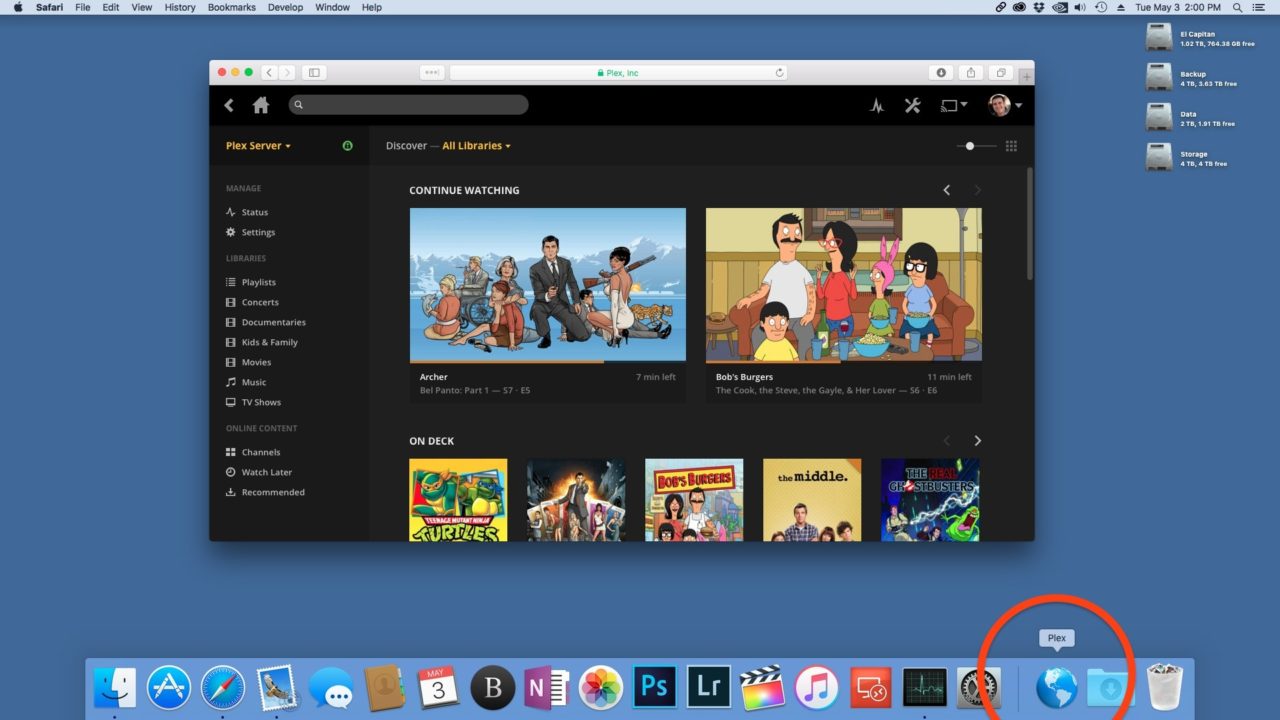Switch to grid view icon in Plex
This screenshot has width=1280, height=720.
[1011, 146]
